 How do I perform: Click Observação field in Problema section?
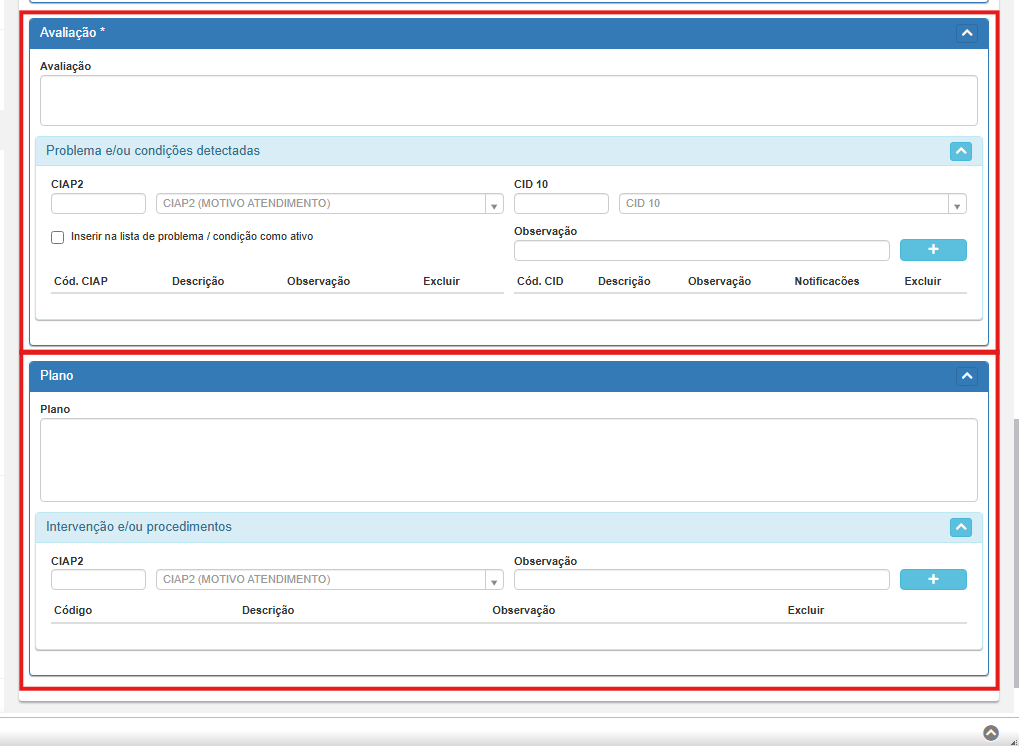[701, 251]
